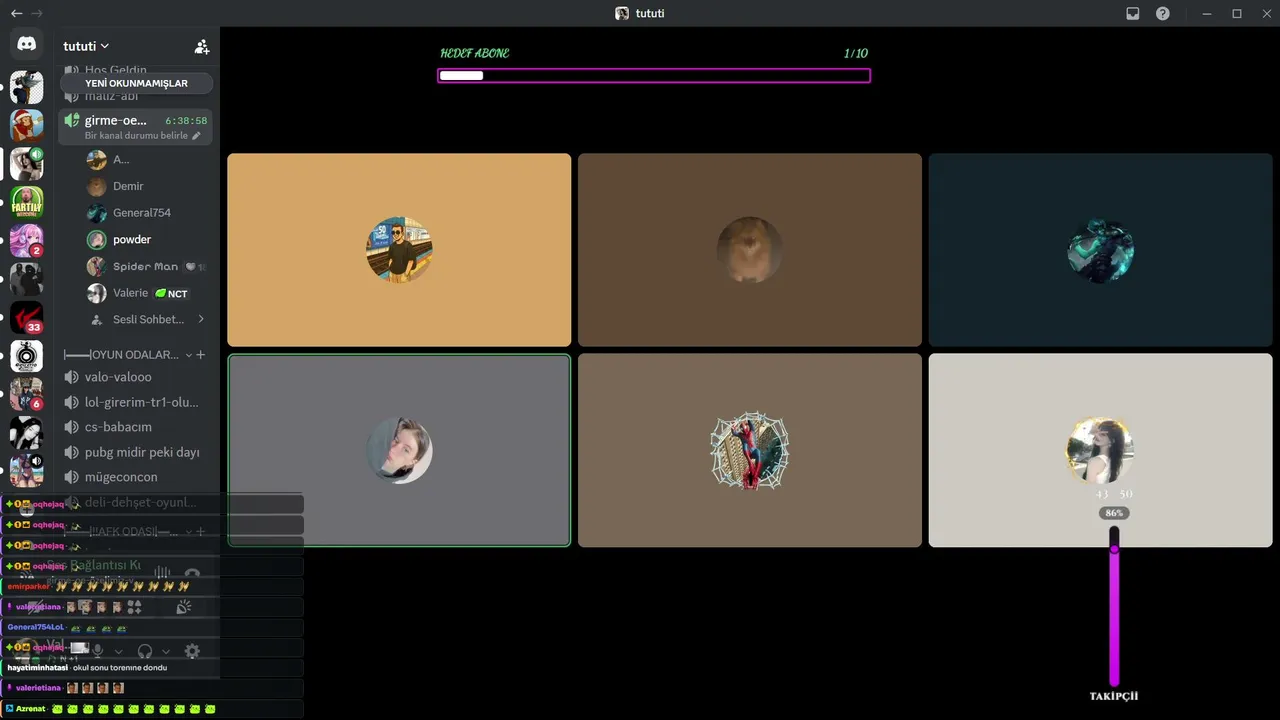
Task: Join the lol-girerim-tr1-olu voice channel
Action: 136,402
